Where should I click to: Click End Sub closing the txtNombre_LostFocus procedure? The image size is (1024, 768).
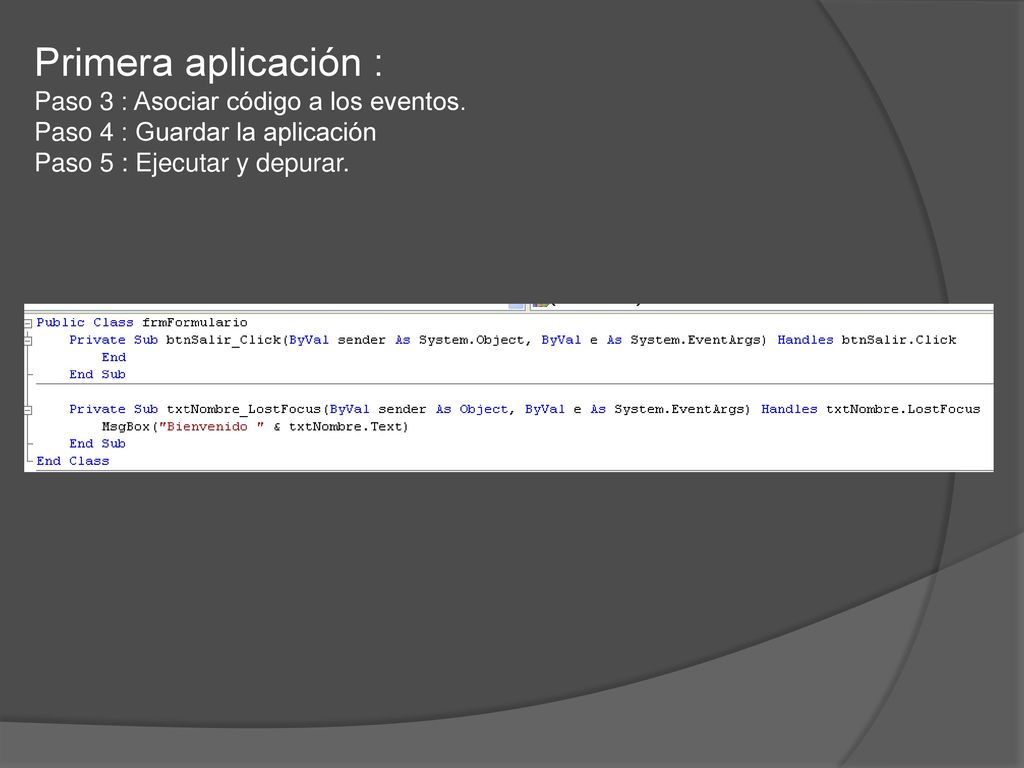(97, 443)
